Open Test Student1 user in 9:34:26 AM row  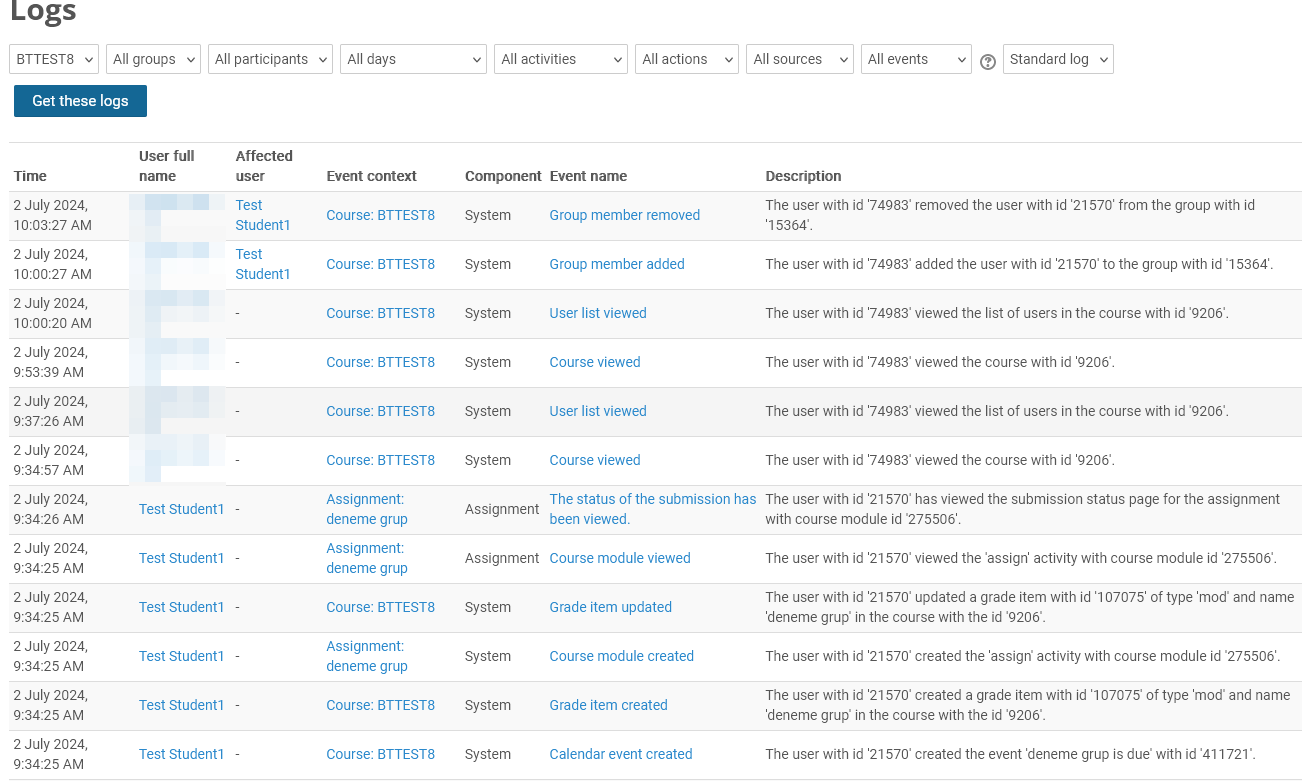pyautogui.click(x=182, y=509)
